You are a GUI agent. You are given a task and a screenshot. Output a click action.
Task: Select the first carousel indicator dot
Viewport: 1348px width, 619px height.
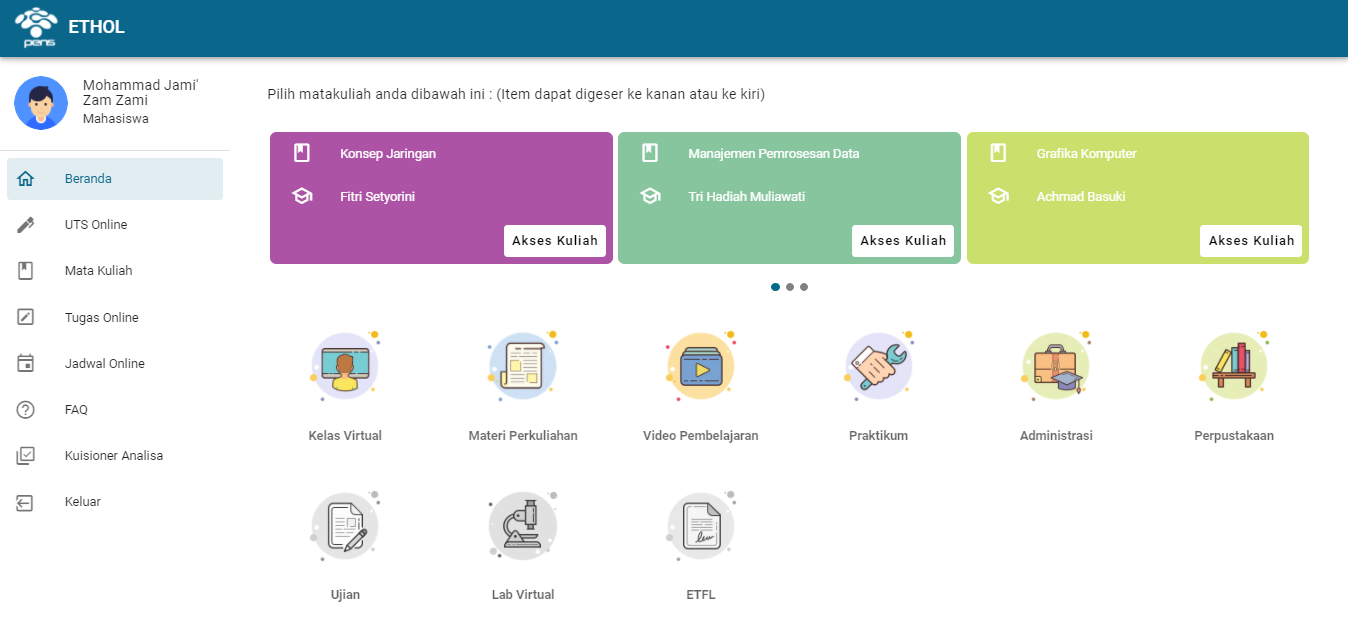(776, 286)
